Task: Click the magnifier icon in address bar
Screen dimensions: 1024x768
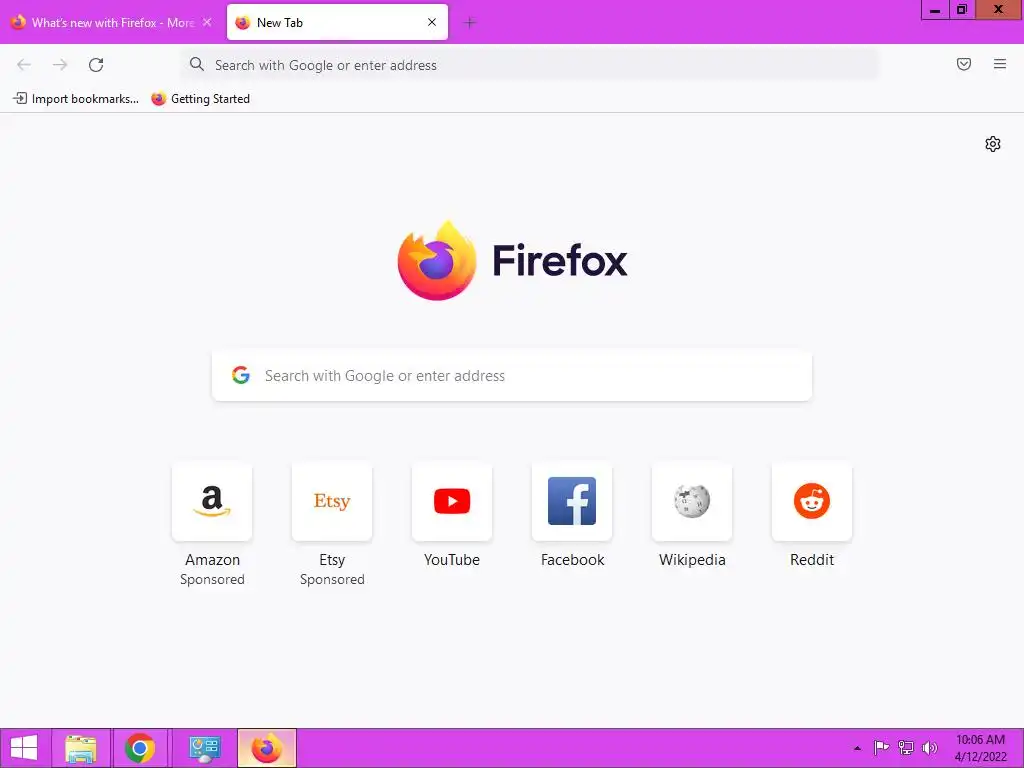Action: [x=197, y=64]
